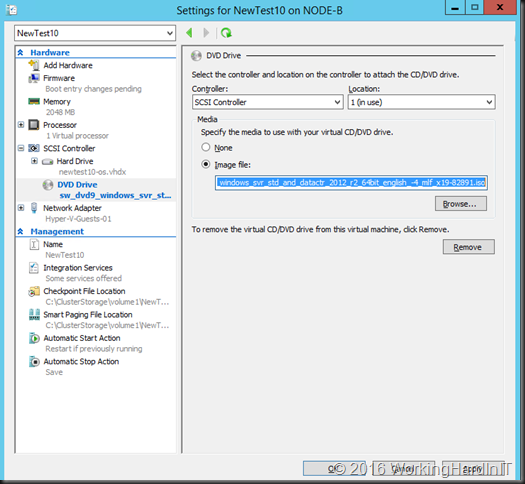This screenshot has height=484, width=525.
Task: Click the Cancel button
Action: pyautogui.click(x=403, y=469)
